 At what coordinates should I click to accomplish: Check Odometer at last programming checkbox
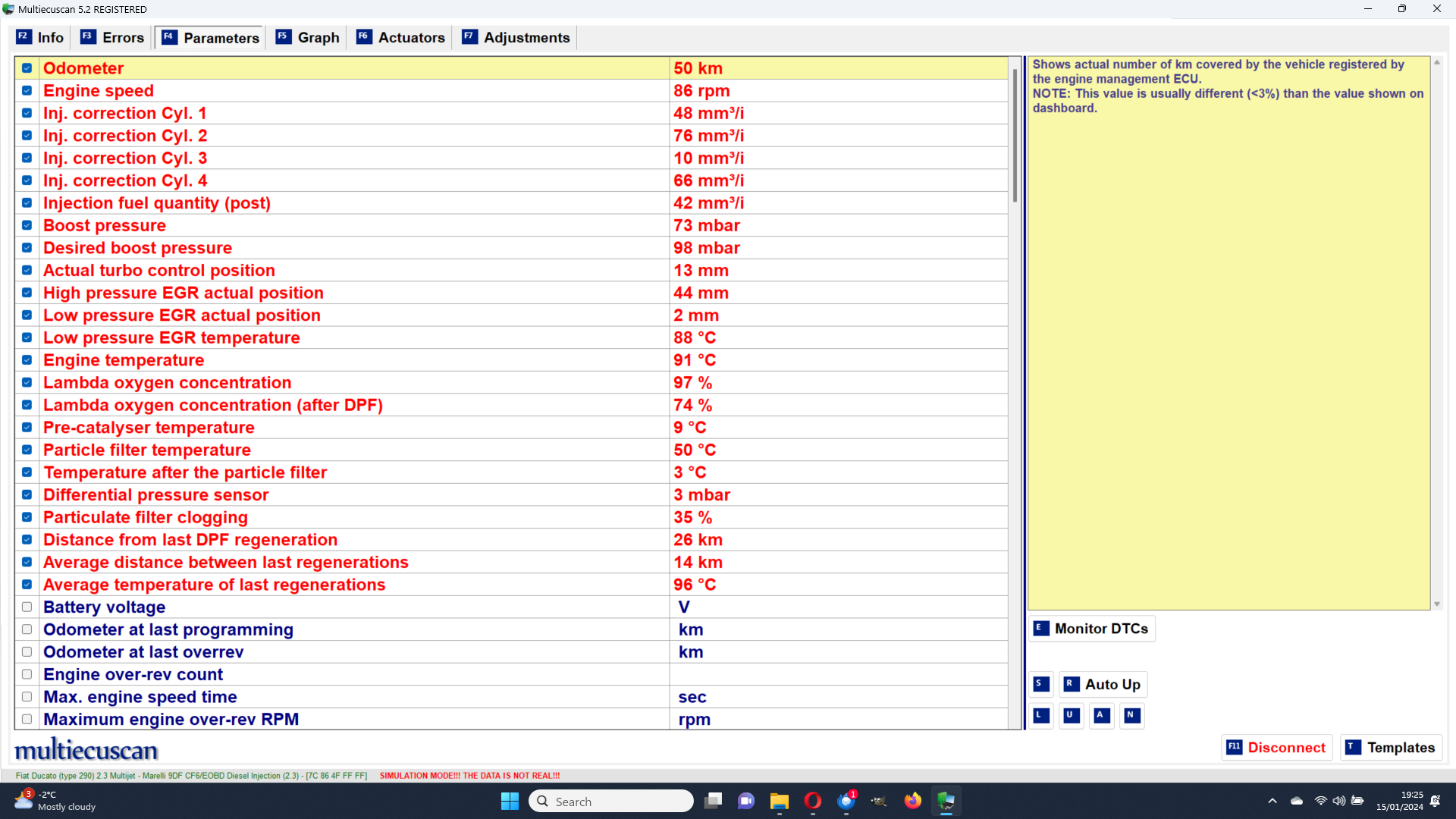coord(27,629)
